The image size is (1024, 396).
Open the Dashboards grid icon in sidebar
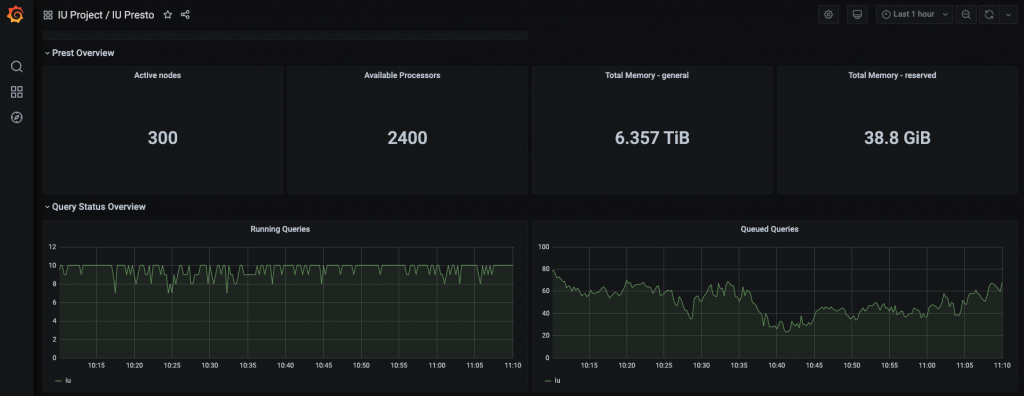pos(17,92)
